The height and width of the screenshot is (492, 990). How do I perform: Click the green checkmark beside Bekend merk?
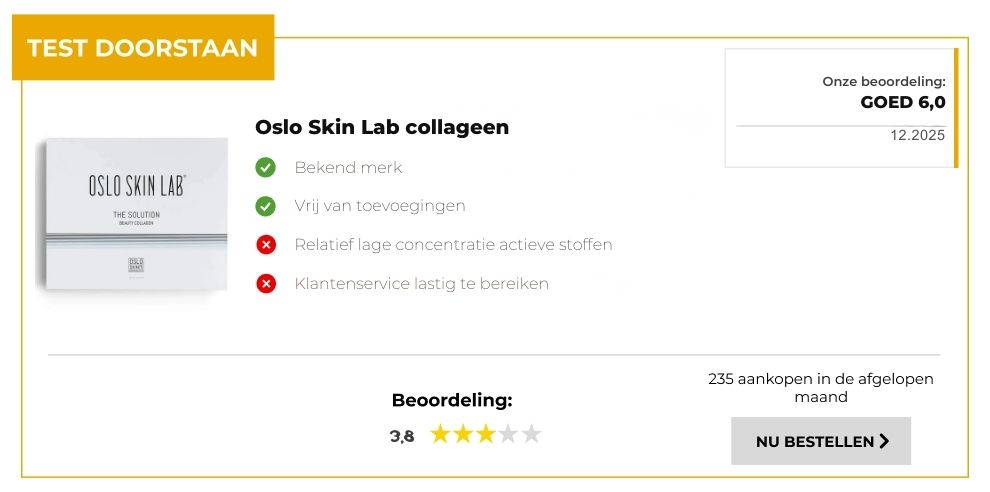(265, 168)
